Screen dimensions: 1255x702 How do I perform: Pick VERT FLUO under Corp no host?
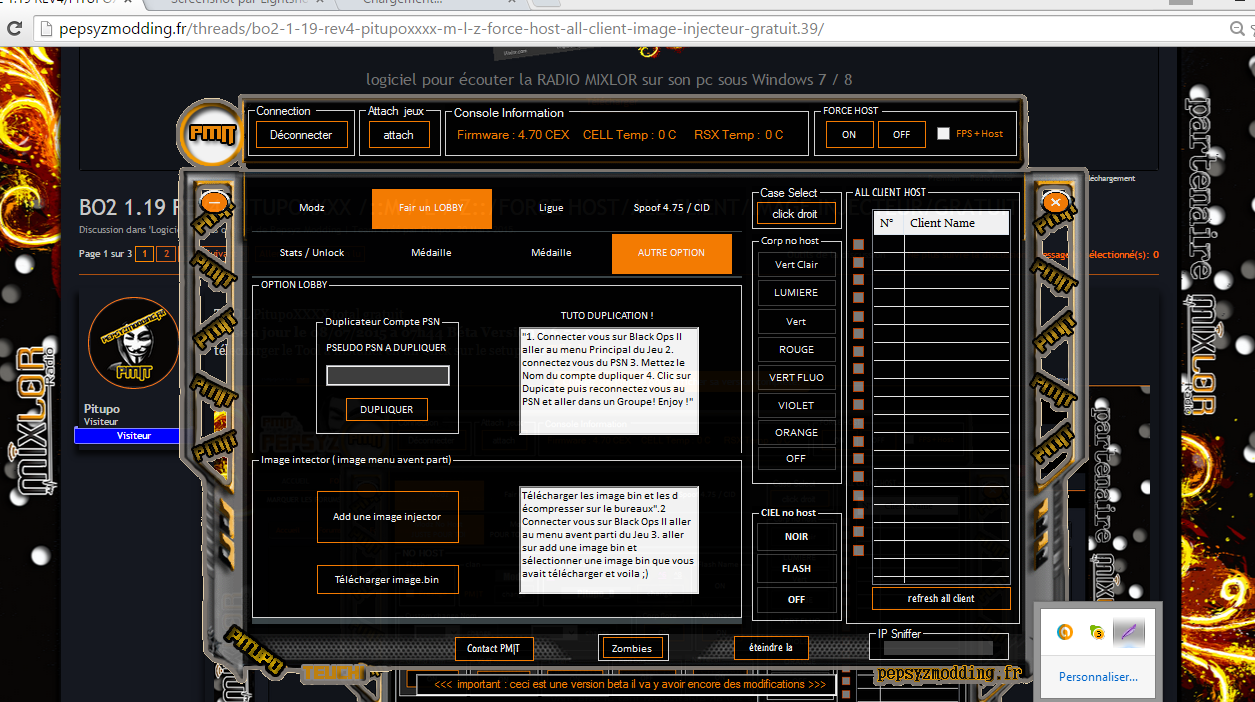[x=796, y=378]
